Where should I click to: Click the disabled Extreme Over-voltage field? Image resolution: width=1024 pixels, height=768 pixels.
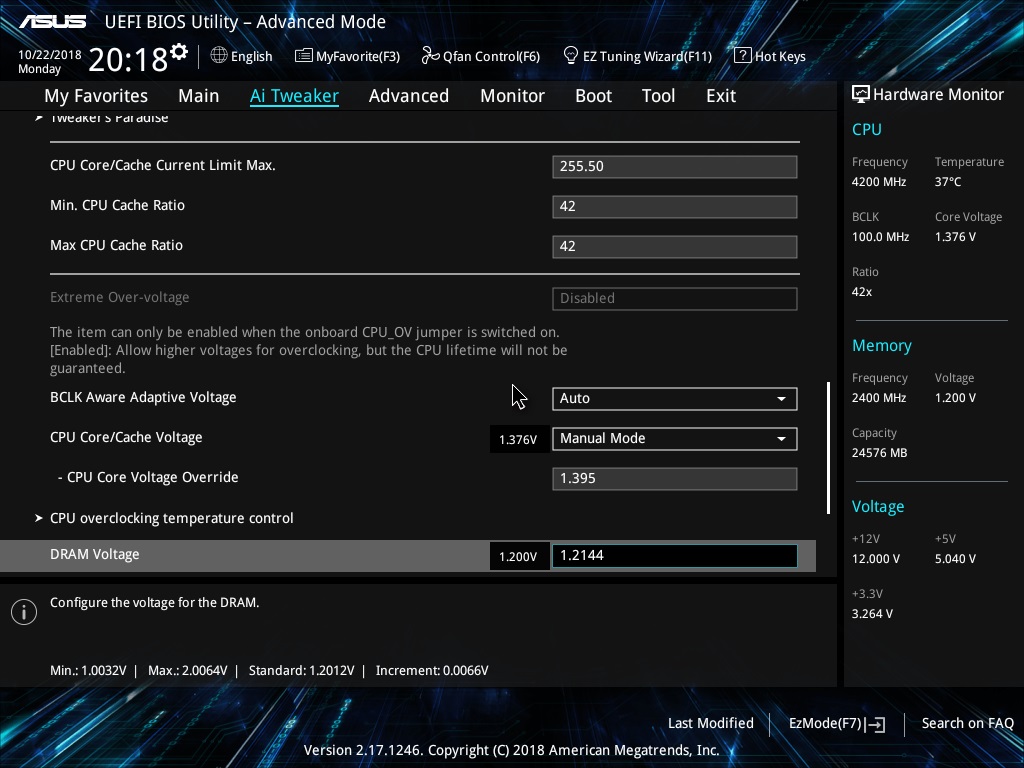(675, 298)
